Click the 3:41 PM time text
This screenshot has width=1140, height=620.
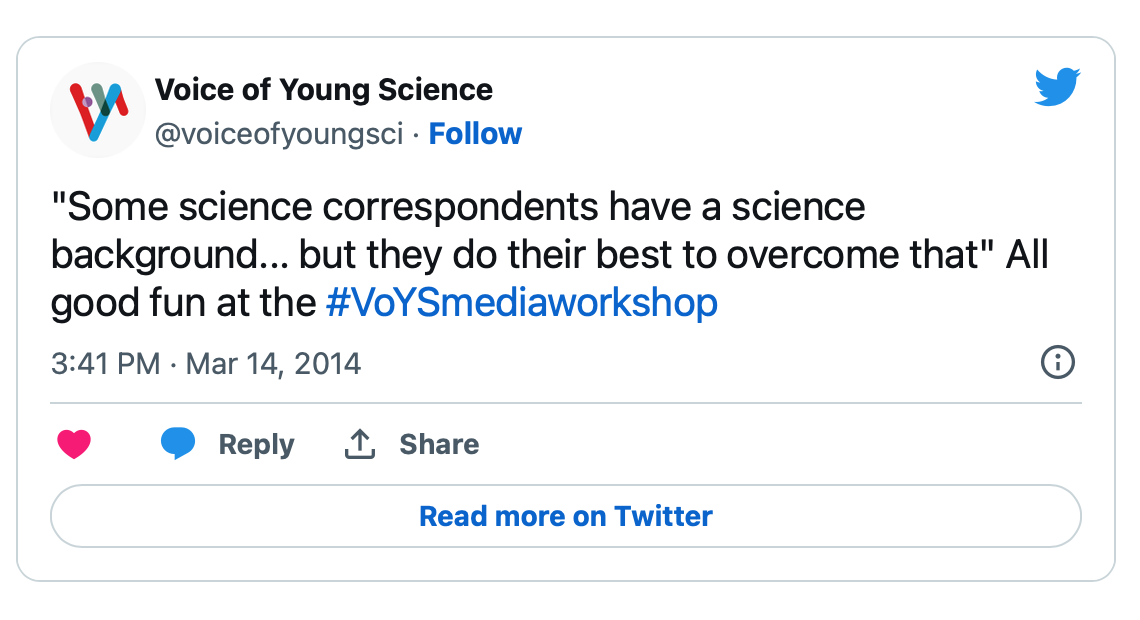106,363
